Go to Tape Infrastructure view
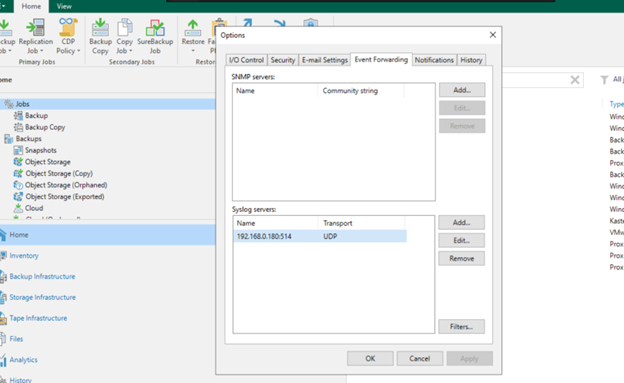This screenshot has width=624, height=383. pyautogui.click(x=38, y=318)
